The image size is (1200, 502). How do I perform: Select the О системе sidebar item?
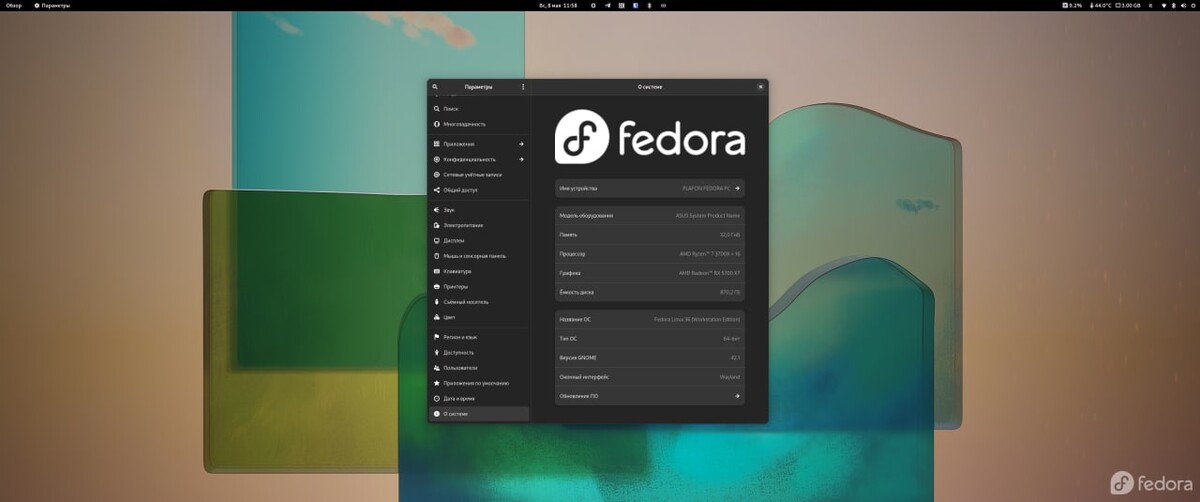point(478,413)
